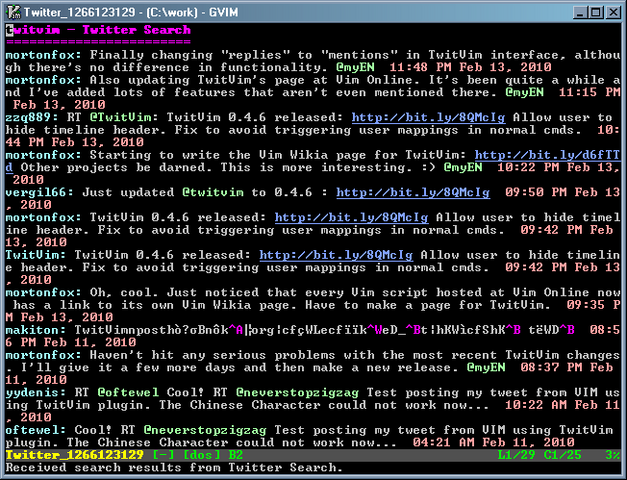Click @myEN tag before 11:15 PM timestamp
The width and height of the screenshot is (627, 480).
524,92
